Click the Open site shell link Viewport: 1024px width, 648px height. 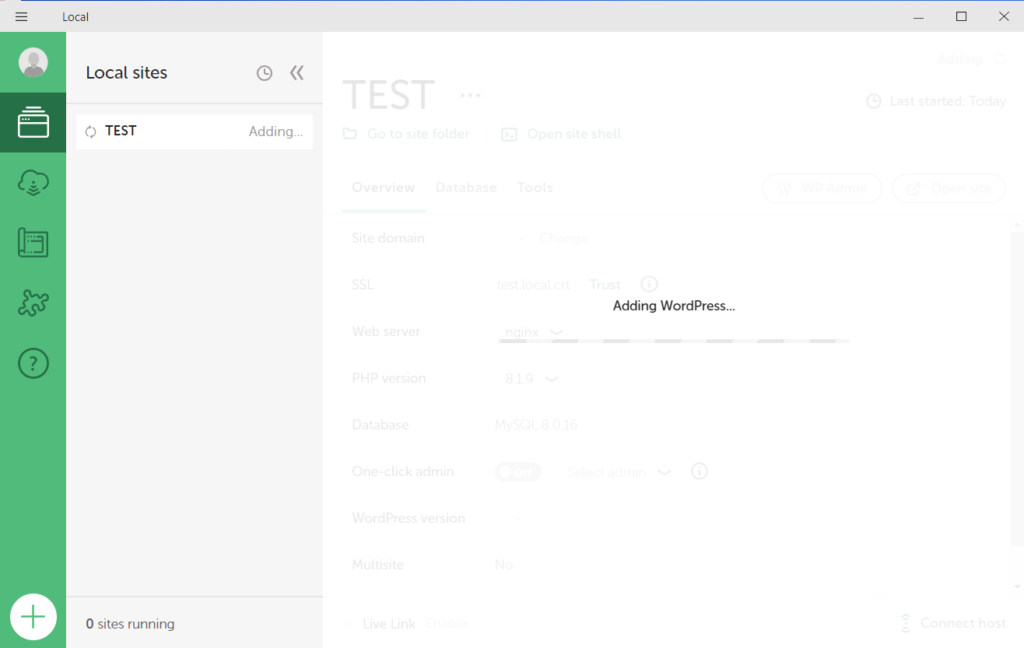[560, 134]
